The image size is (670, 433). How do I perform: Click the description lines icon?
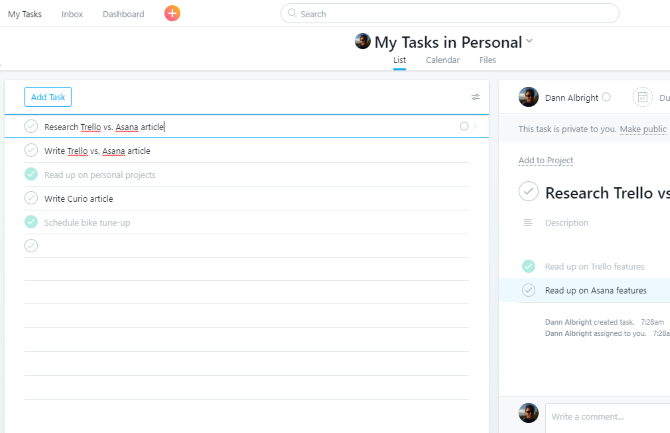coord(528,223)
